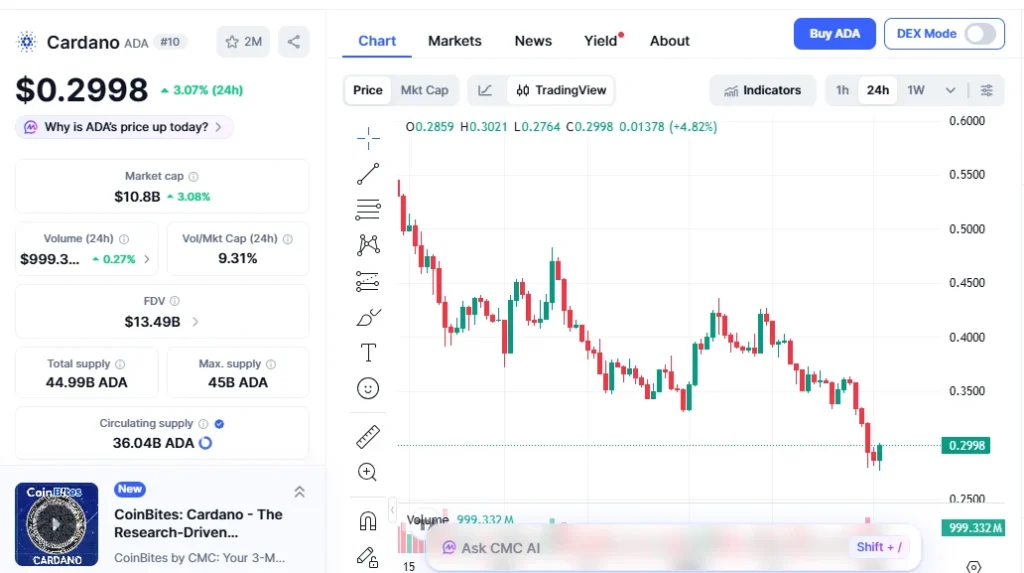Select the brush drawing tool

[x=368, y=317]
